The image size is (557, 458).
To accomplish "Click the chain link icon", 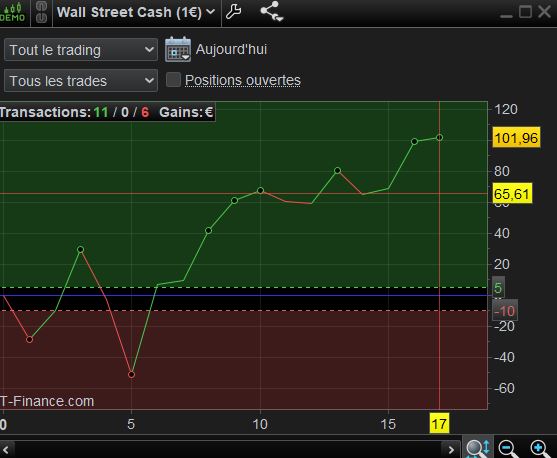I will coord(42,12).
